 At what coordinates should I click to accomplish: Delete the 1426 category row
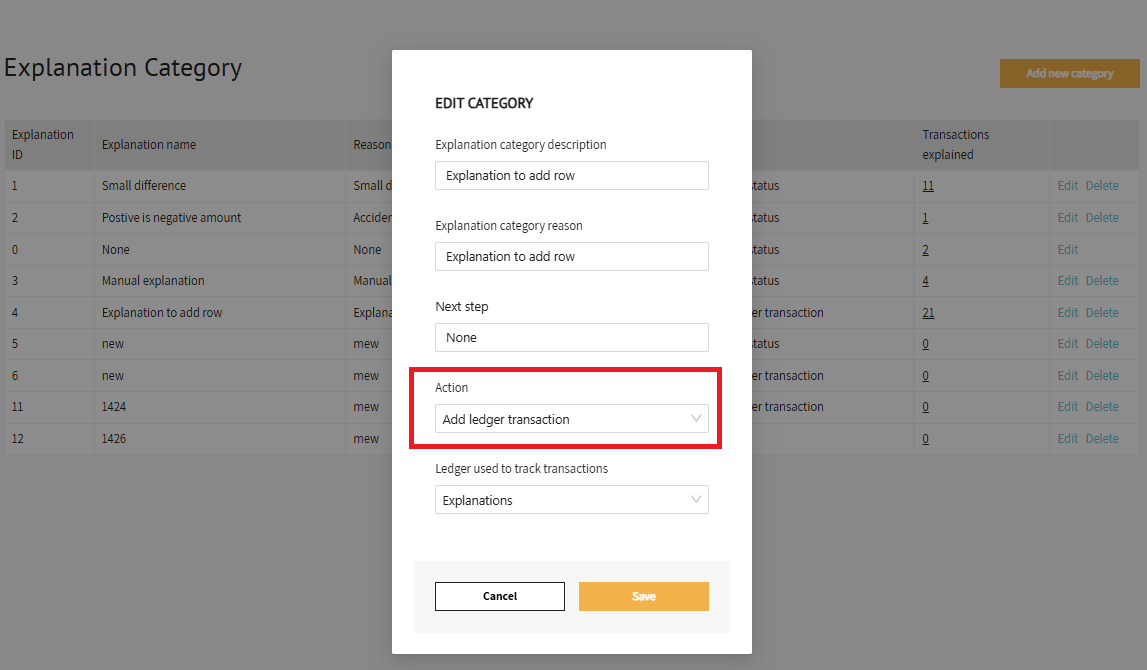point(1102,439)
